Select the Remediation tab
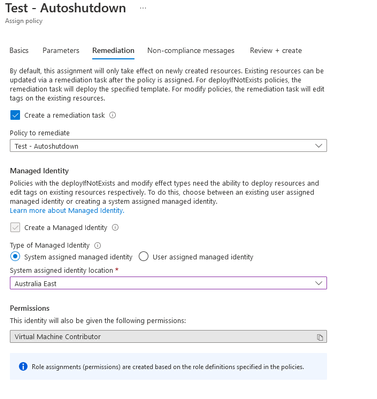 coord(113,51)
